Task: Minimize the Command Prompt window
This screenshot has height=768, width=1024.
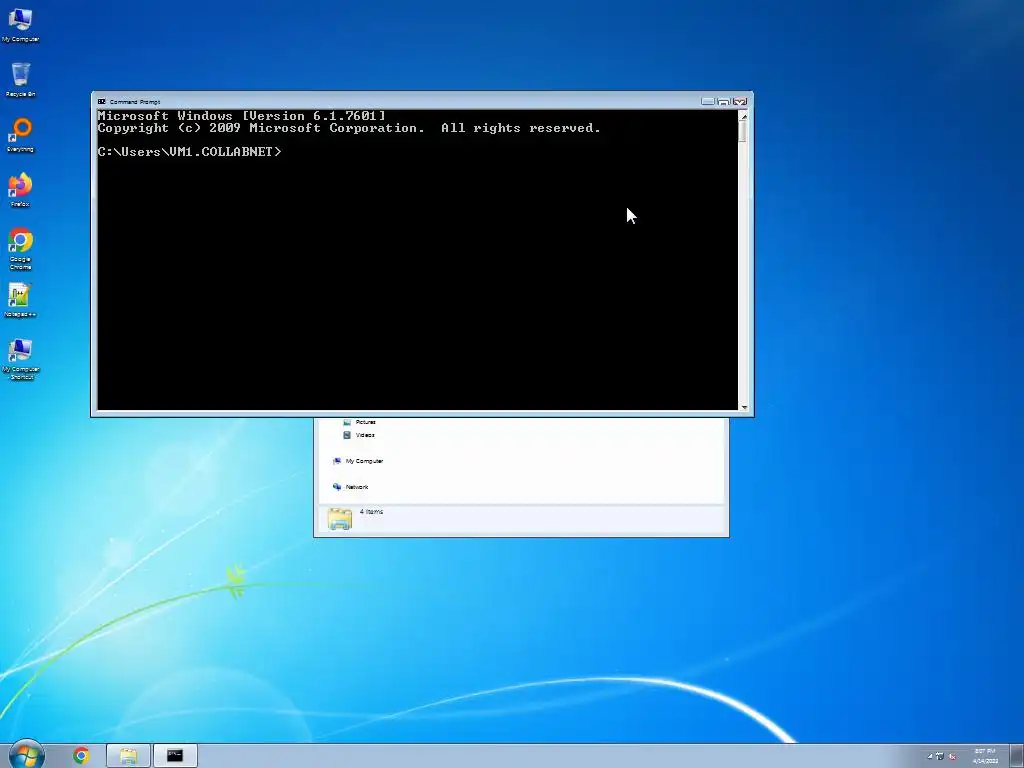Action: tap(708, 101)
